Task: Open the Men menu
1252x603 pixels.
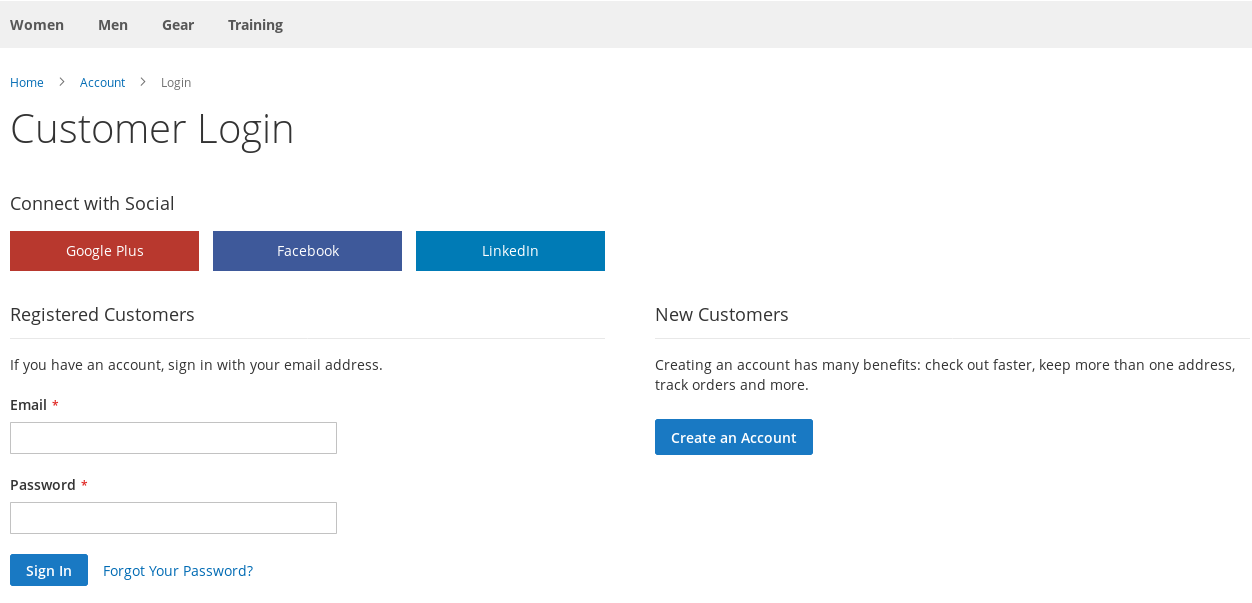Action: click(113, 25)
